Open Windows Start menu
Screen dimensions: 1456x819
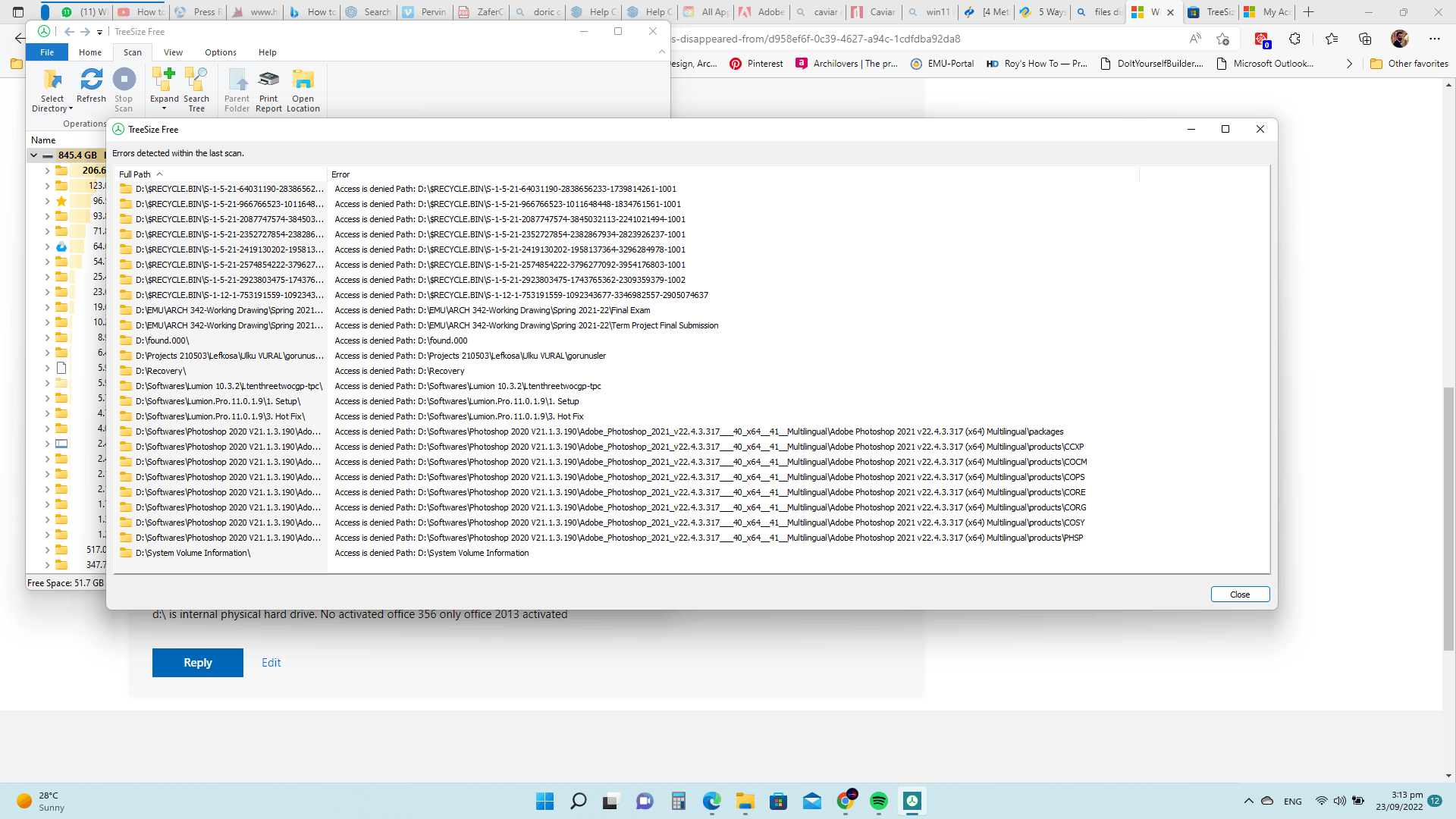pyautogui.click(x=545, y=802)
